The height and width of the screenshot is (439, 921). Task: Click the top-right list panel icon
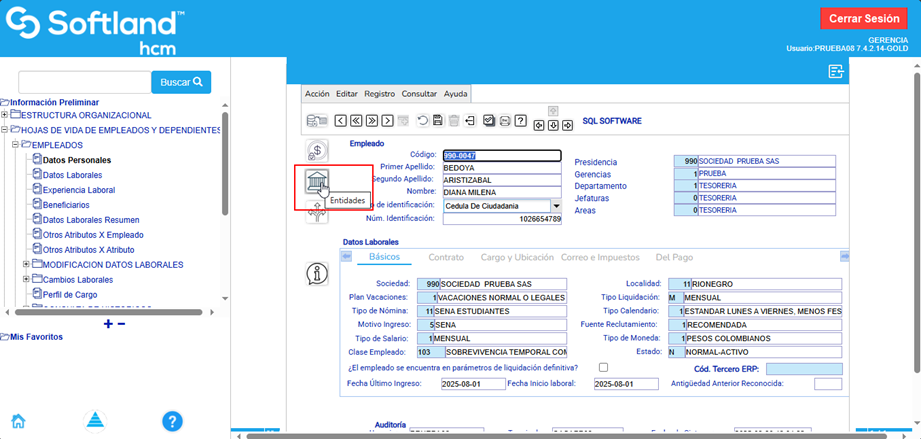point(836,70)
